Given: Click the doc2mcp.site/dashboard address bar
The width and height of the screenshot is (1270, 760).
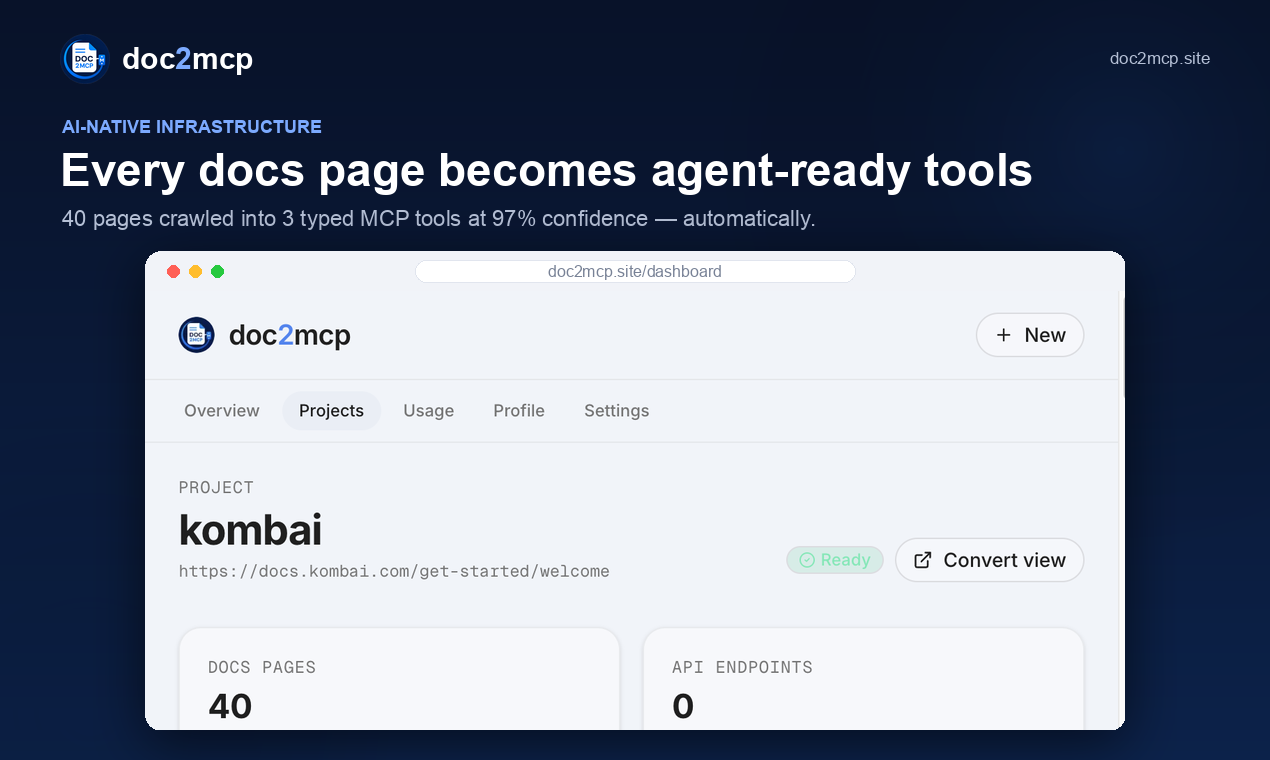Looking at the screenshot, I should click(635, 271).
